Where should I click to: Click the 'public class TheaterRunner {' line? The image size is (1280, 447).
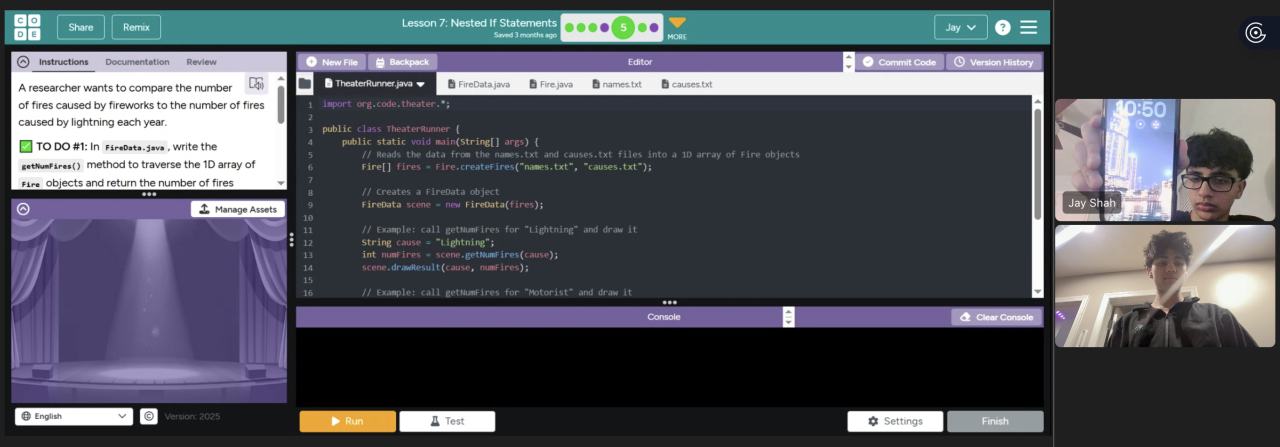[390, 129]
